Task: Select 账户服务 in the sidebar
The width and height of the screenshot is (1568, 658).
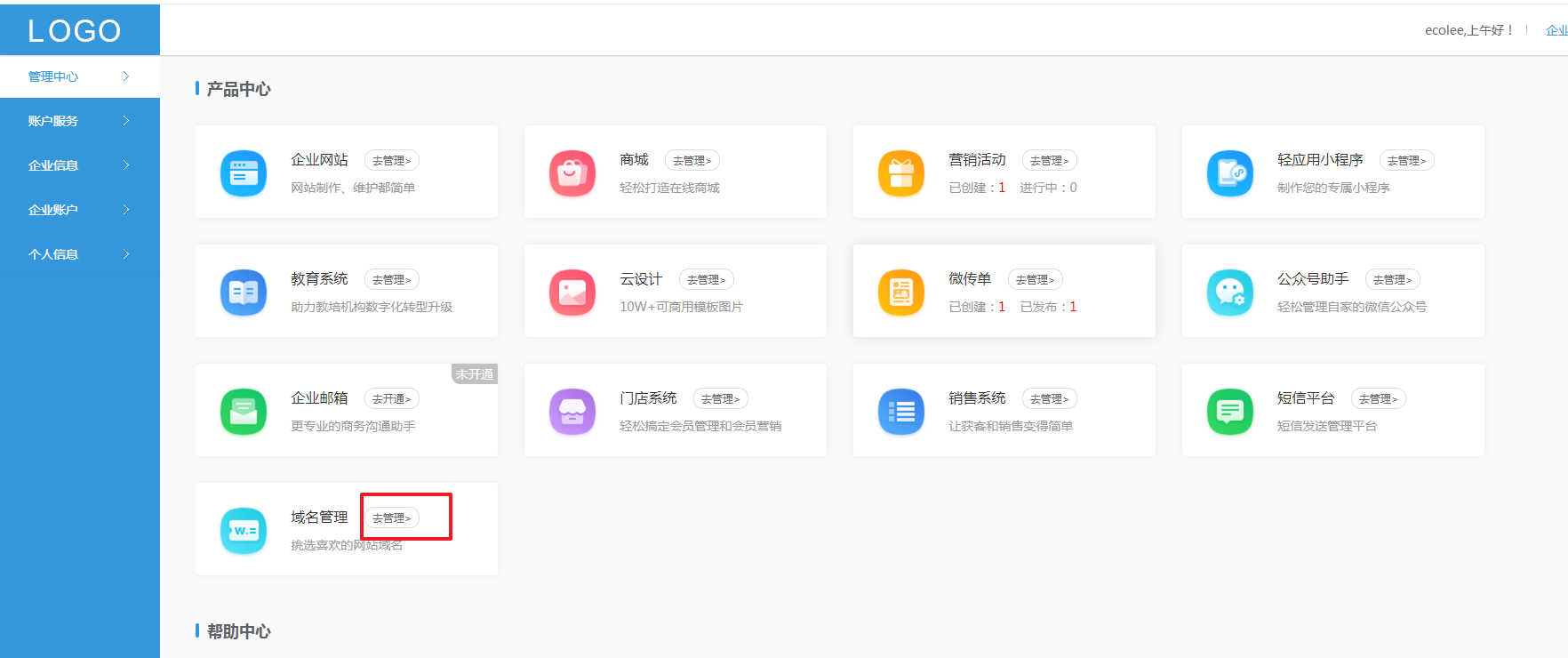Action: point(80,121)
